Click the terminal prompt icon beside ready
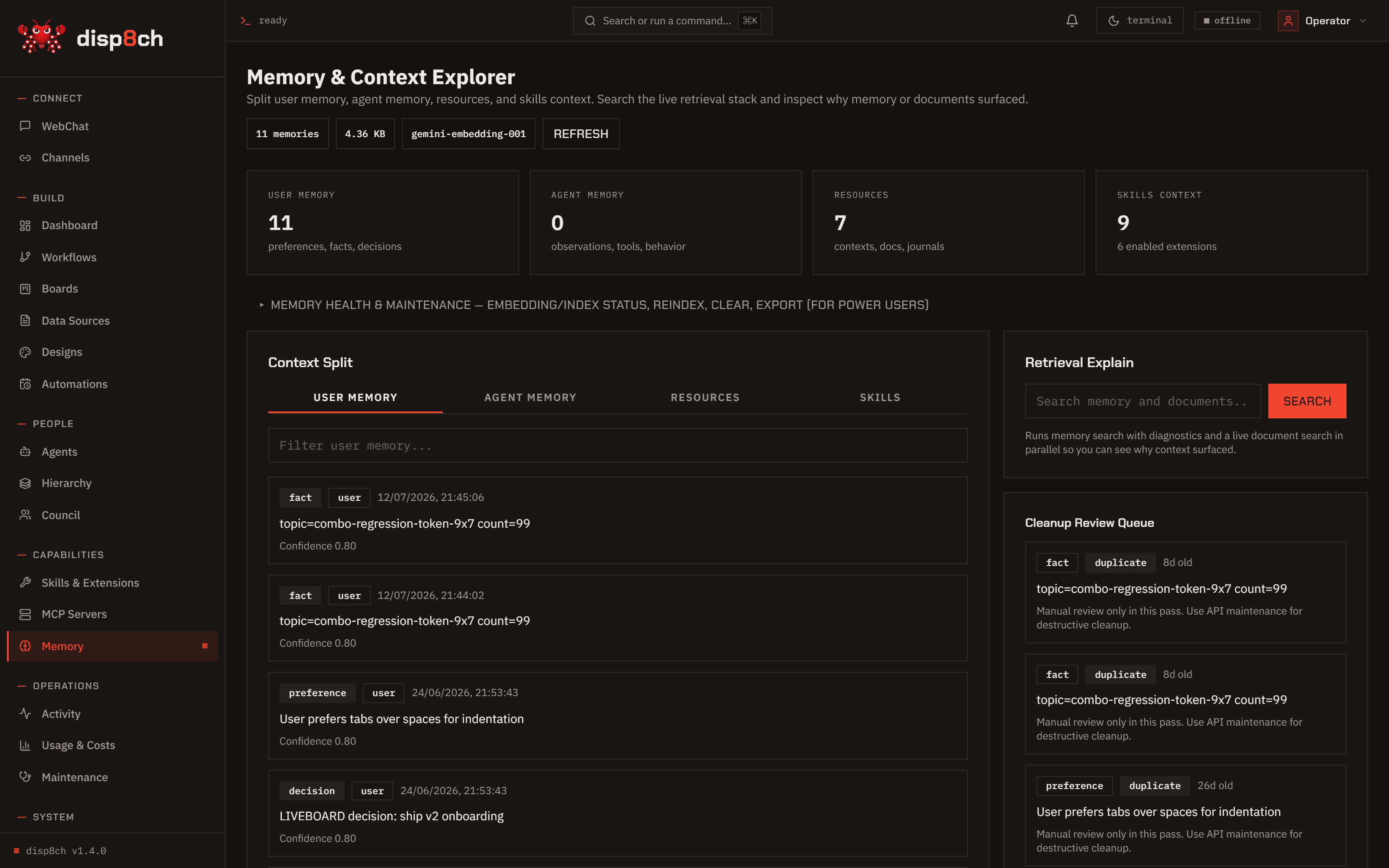The image size is (1389, 868). (x=245, y=21)
